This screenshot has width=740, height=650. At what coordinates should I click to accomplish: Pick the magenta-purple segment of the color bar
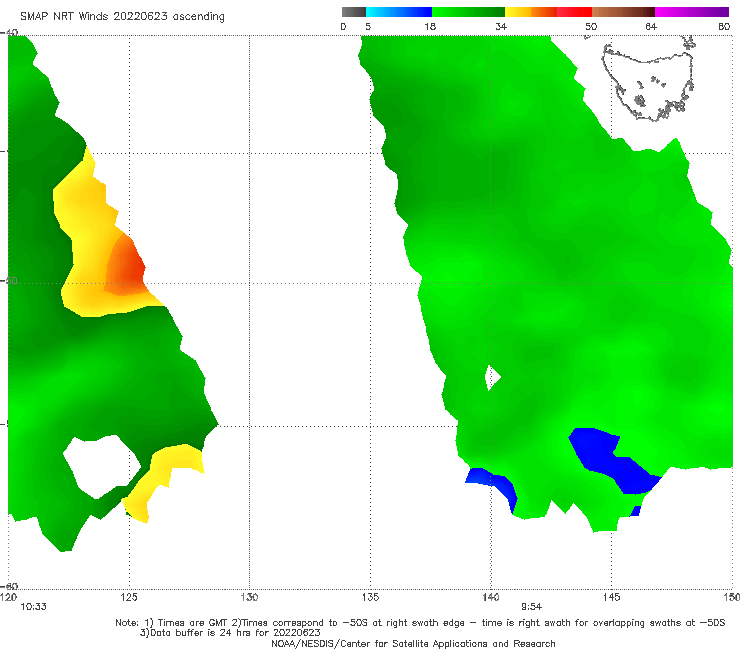(692, 12)
